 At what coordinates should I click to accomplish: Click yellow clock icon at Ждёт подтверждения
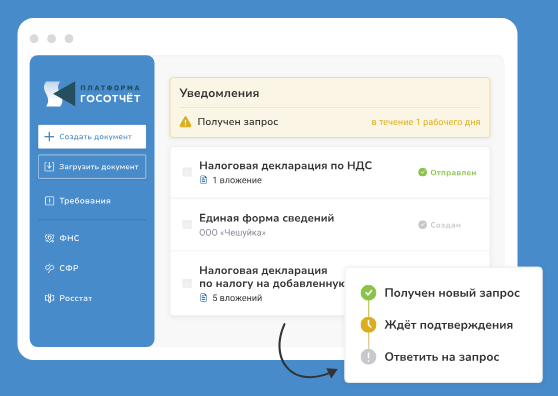368,324
